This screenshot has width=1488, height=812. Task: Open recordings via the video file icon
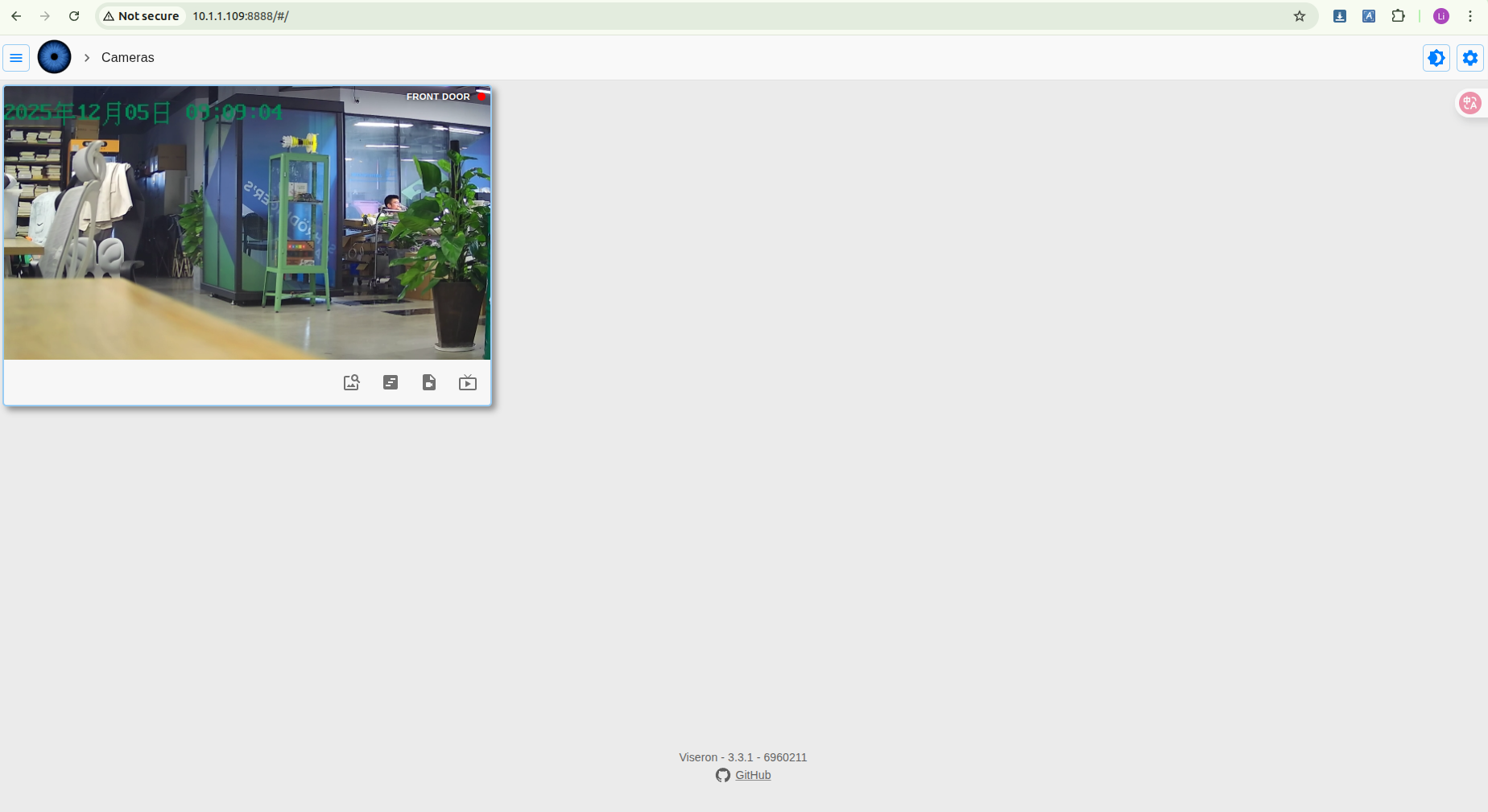pyautogui.click(x=429, y=382)
